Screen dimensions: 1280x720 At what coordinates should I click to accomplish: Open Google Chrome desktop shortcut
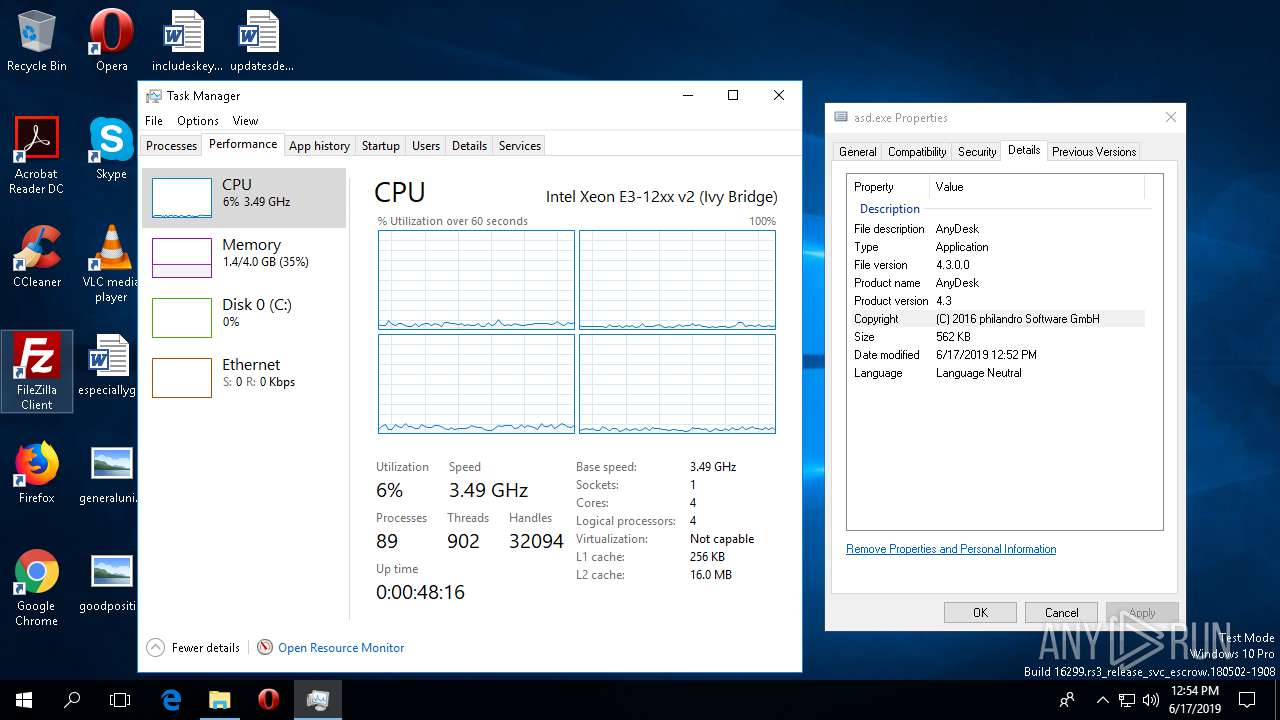click(x=37, y=588)
